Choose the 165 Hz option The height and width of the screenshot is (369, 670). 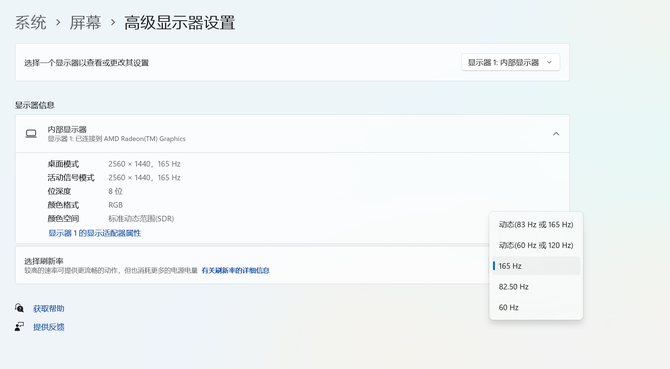pyautogui.click(x=536, y=266)
